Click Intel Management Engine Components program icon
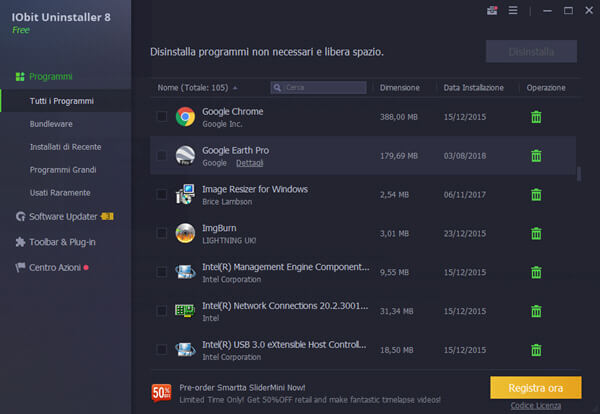Screen dimensions: 600x414 click(185, 272)
